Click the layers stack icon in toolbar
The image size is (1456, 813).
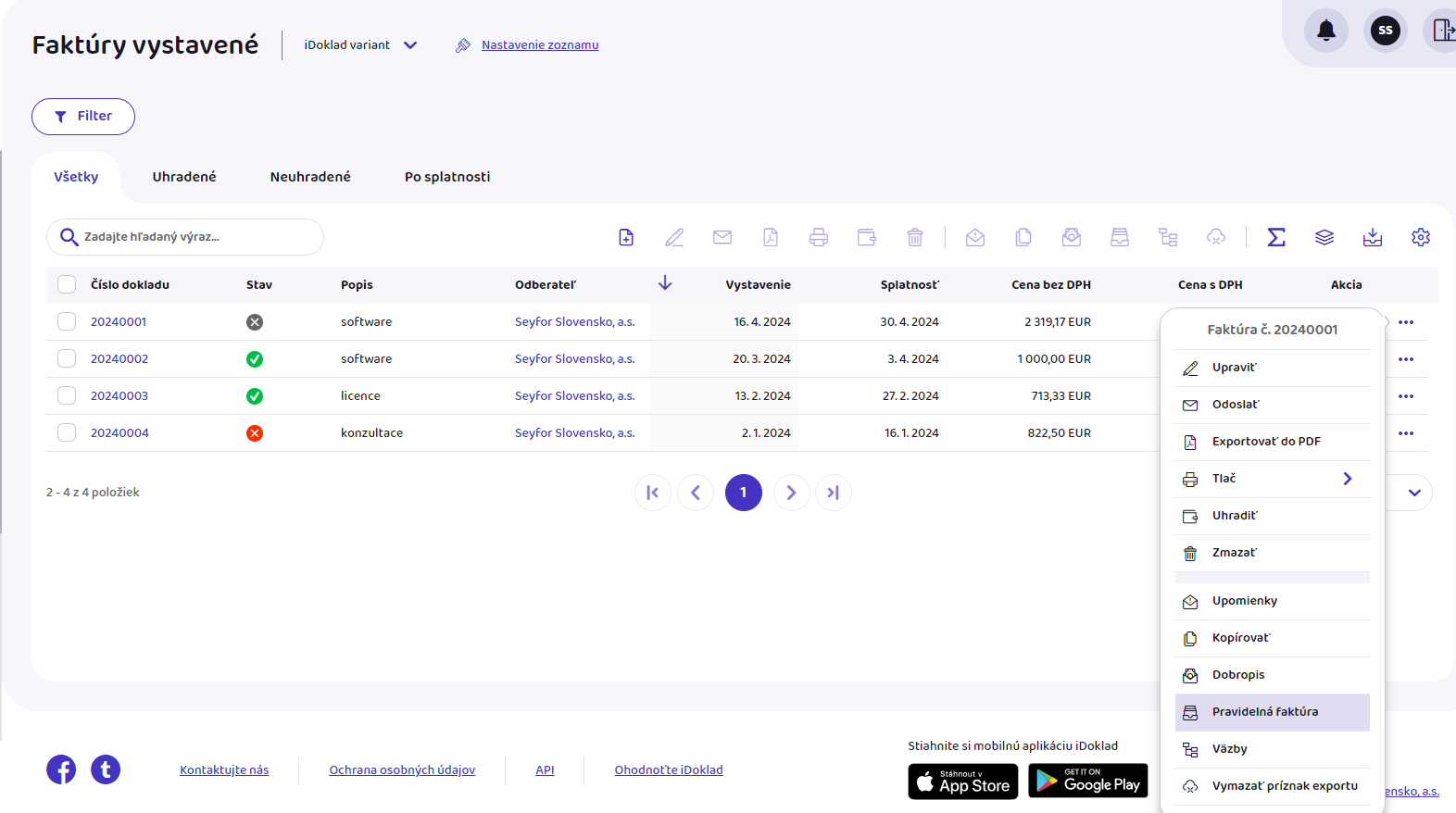click(1324, 238)
